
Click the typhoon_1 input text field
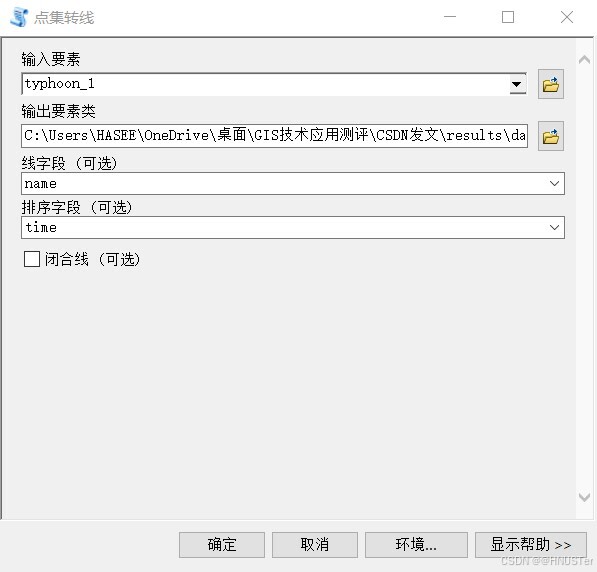click(266, 84)
